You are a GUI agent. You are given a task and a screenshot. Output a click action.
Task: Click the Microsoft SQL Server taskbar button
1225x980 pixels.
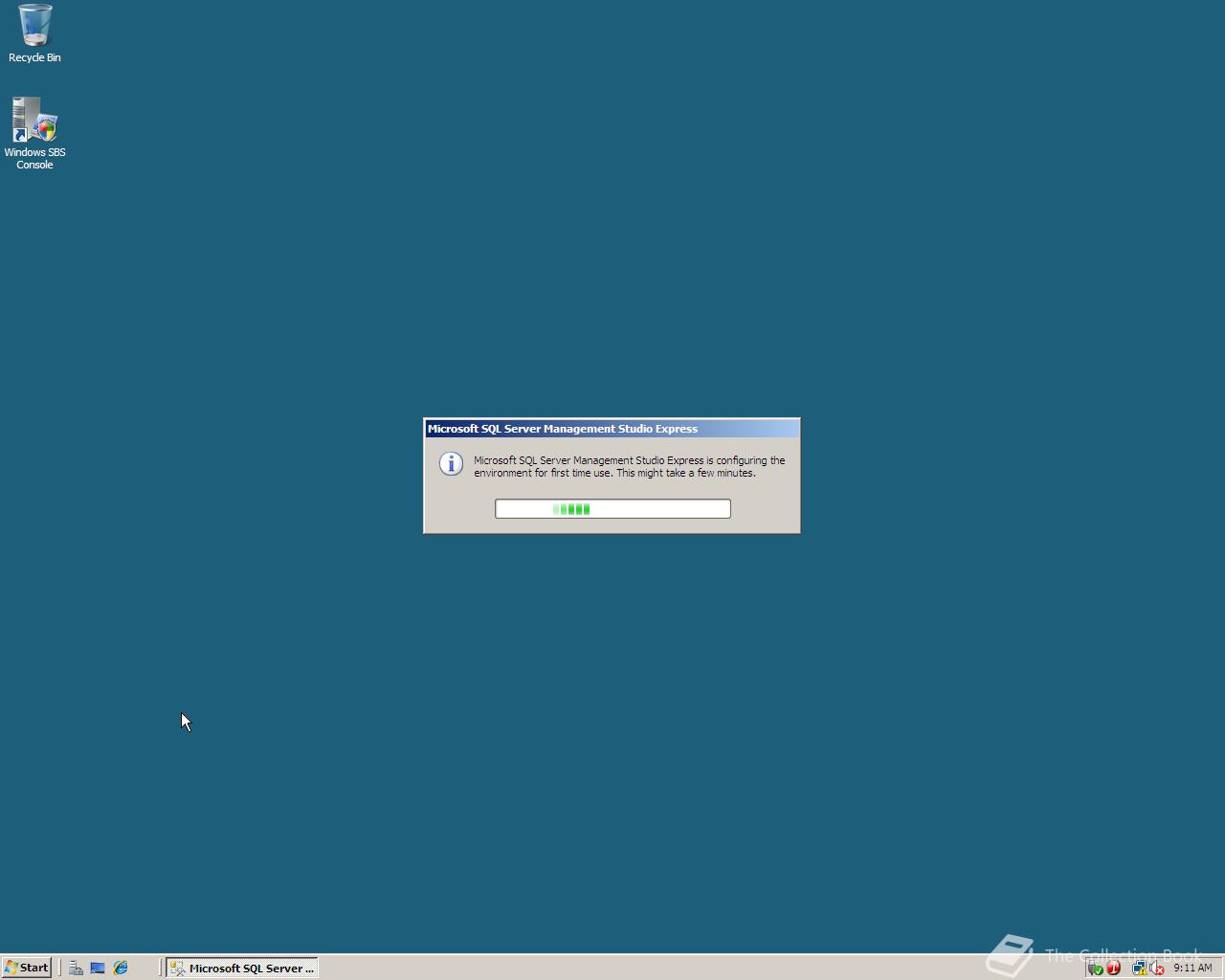click(x=242, y=968)
